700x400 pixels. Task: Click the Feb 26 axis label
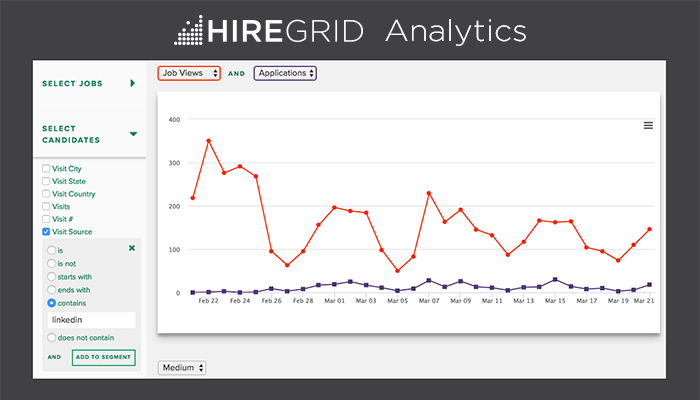coord(271,301)
